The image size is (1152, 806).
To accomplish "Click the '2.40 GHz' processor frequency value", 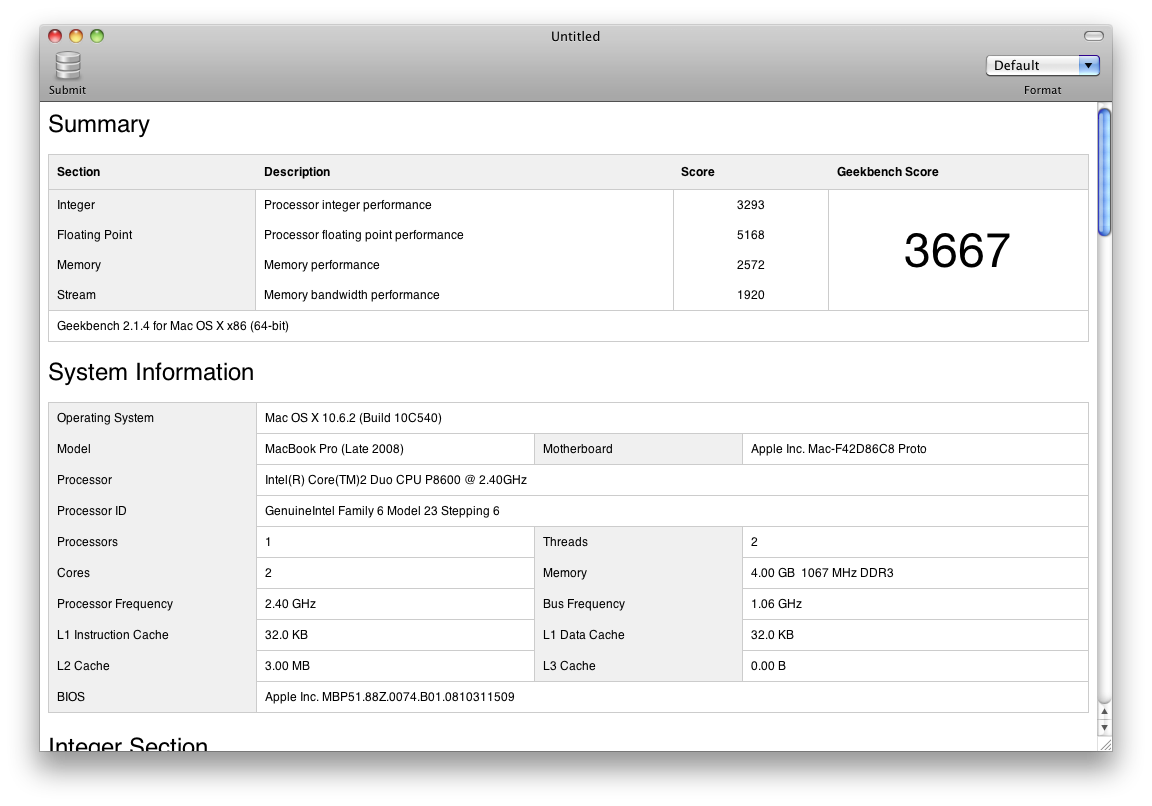I will point(290,604).
